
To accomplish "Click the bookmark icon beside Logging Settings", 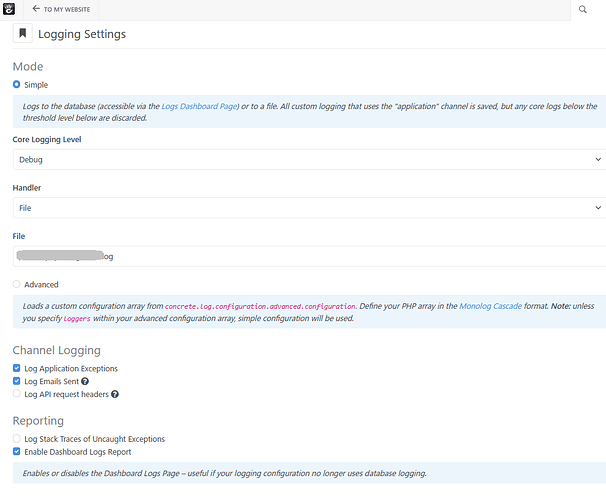I will tap(23, 34).
